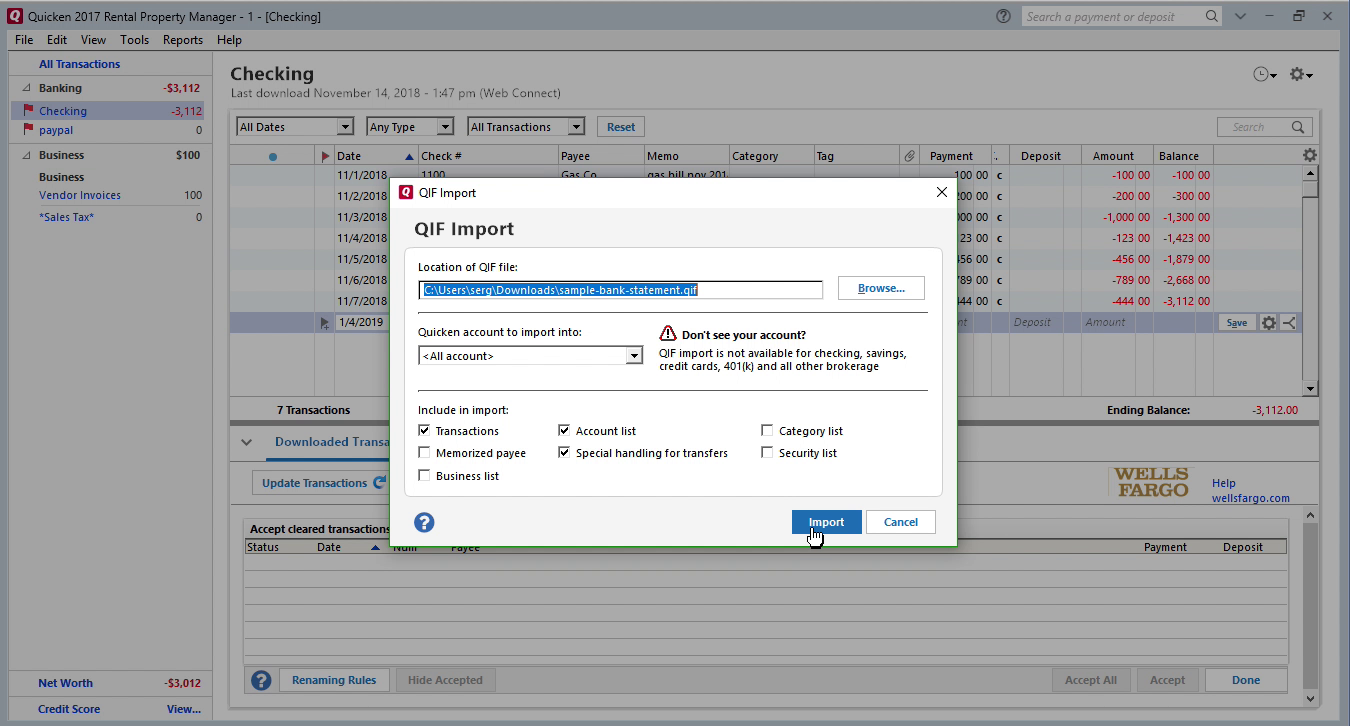
Task: Click the help question mark icon in title bar
Action: click(x=1003, y=16)
